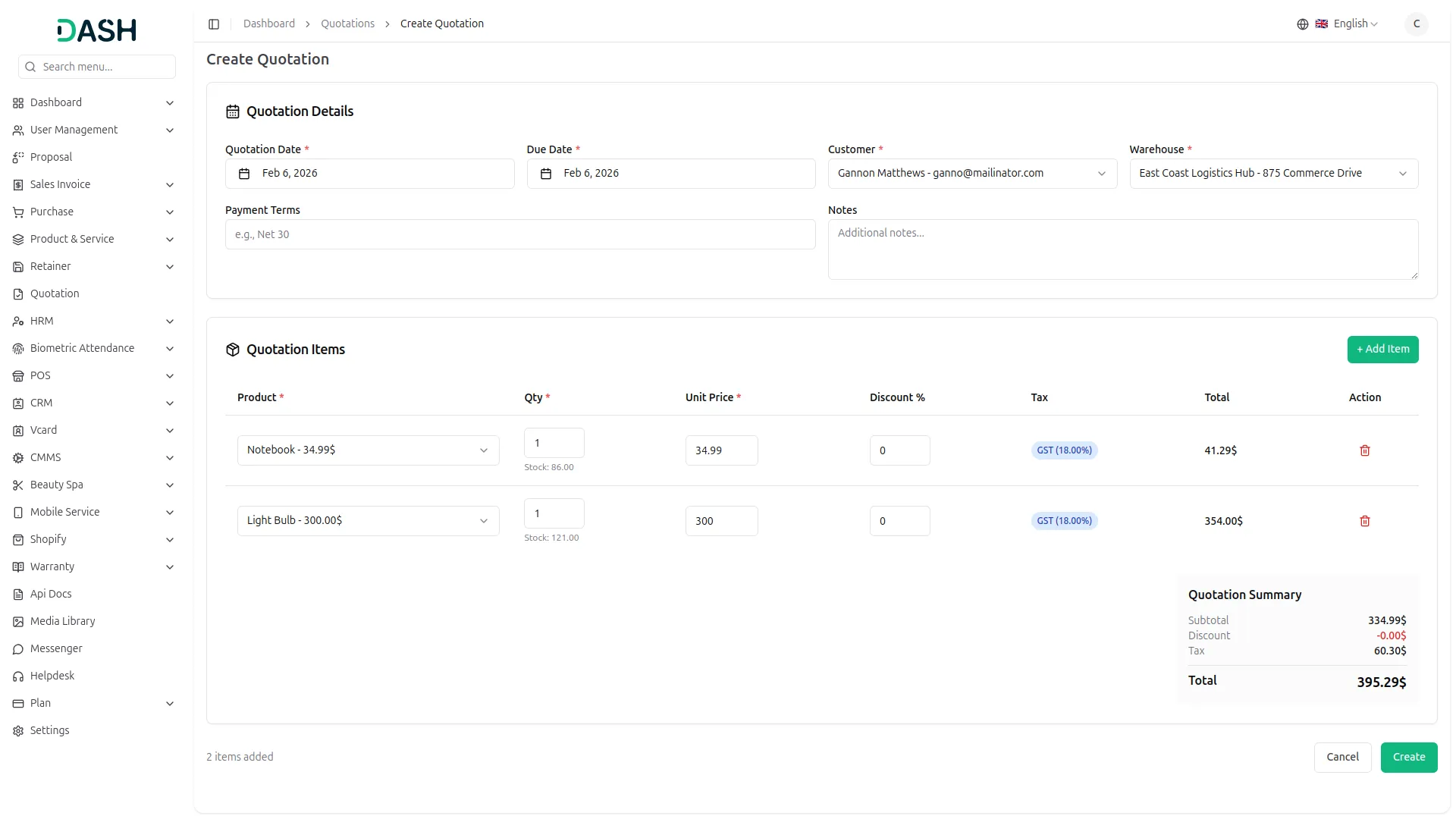
Task: Toggle the sidebar panel icon
Action: click(214, 24)
